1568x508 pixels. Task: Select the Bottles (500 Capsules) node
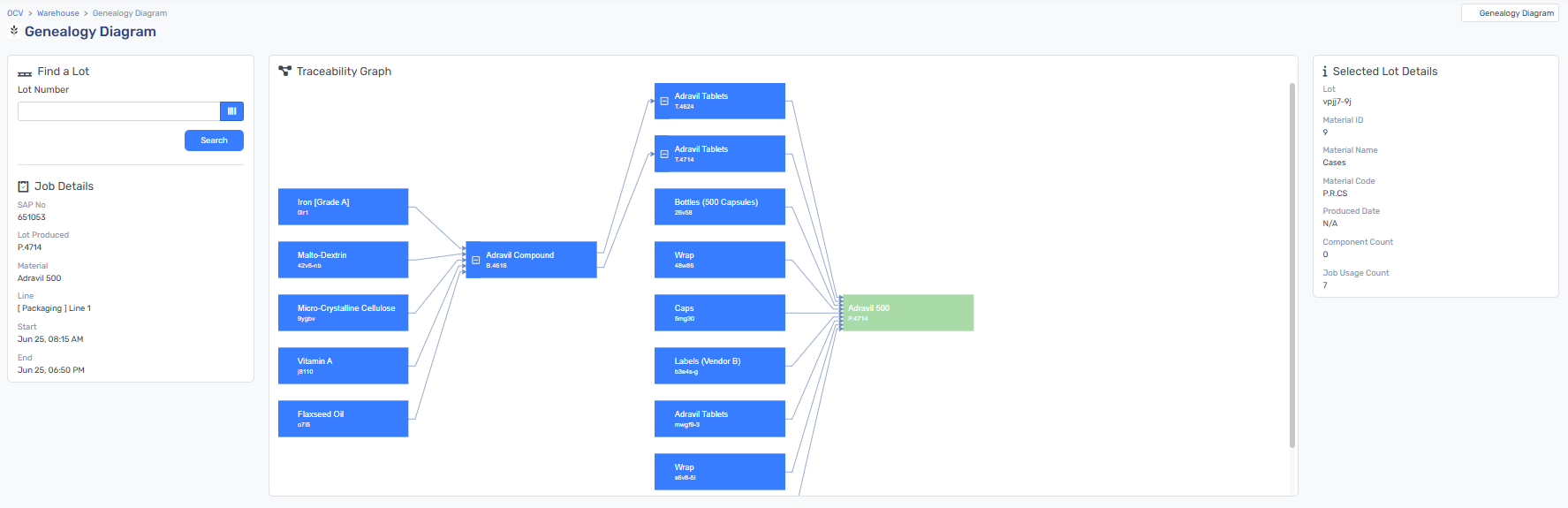click(720, 207)
